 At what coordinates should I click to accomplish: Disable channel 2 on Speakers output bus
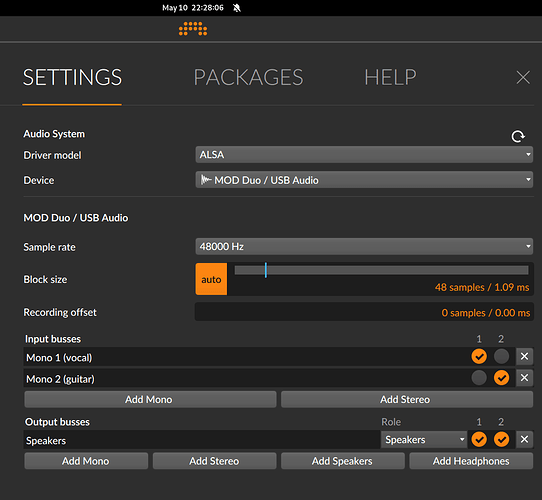point(501,439)
